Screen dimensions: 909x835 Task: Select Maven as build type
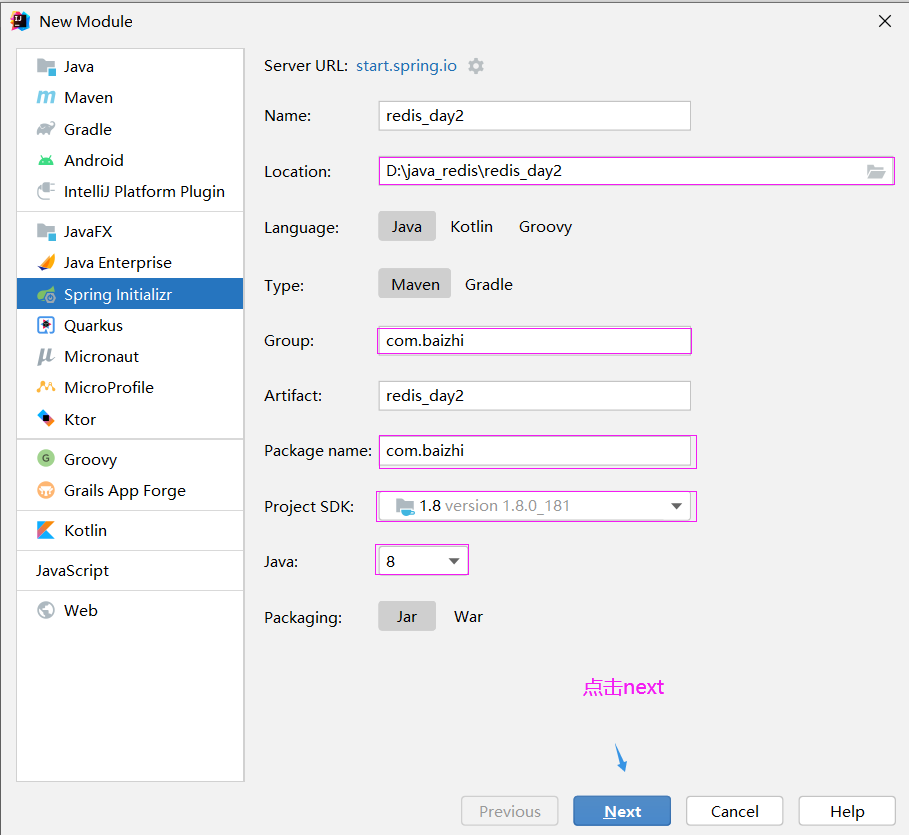coord(414,284)
